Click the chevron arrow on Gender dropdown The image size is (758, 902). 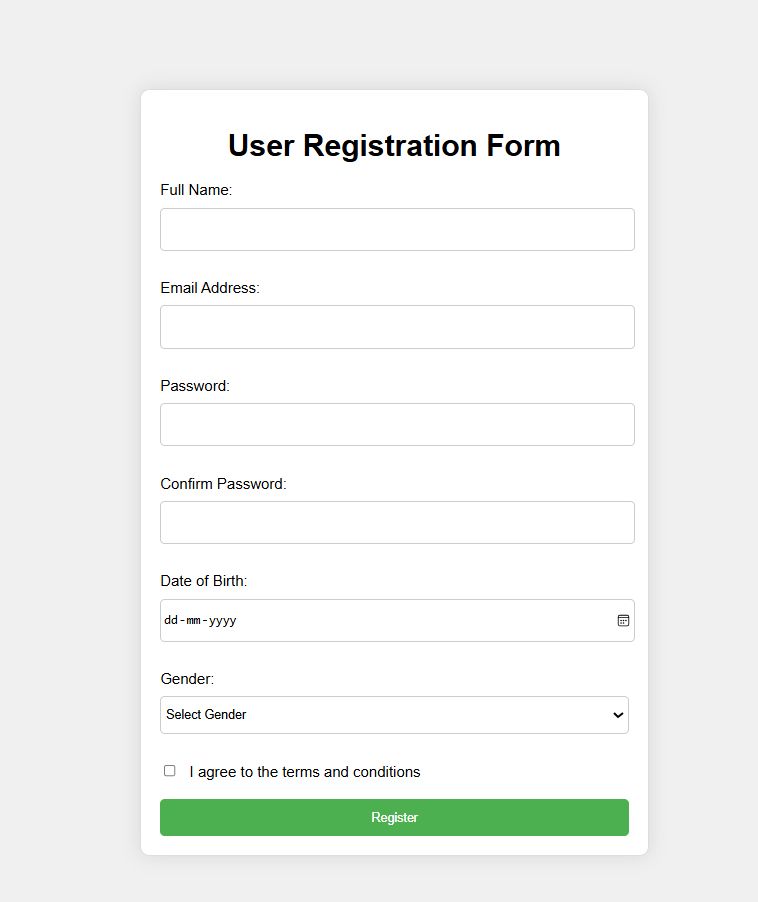coord(618,715)
